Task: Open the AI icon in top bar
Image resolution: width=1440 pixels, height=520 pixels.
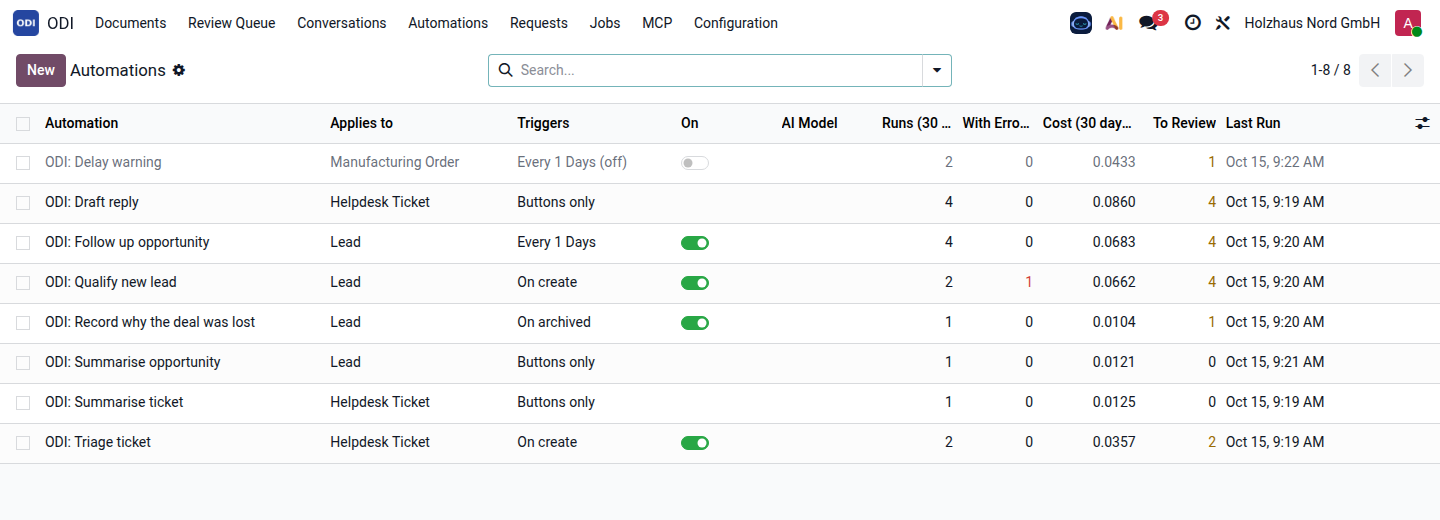Action: 1114,23
